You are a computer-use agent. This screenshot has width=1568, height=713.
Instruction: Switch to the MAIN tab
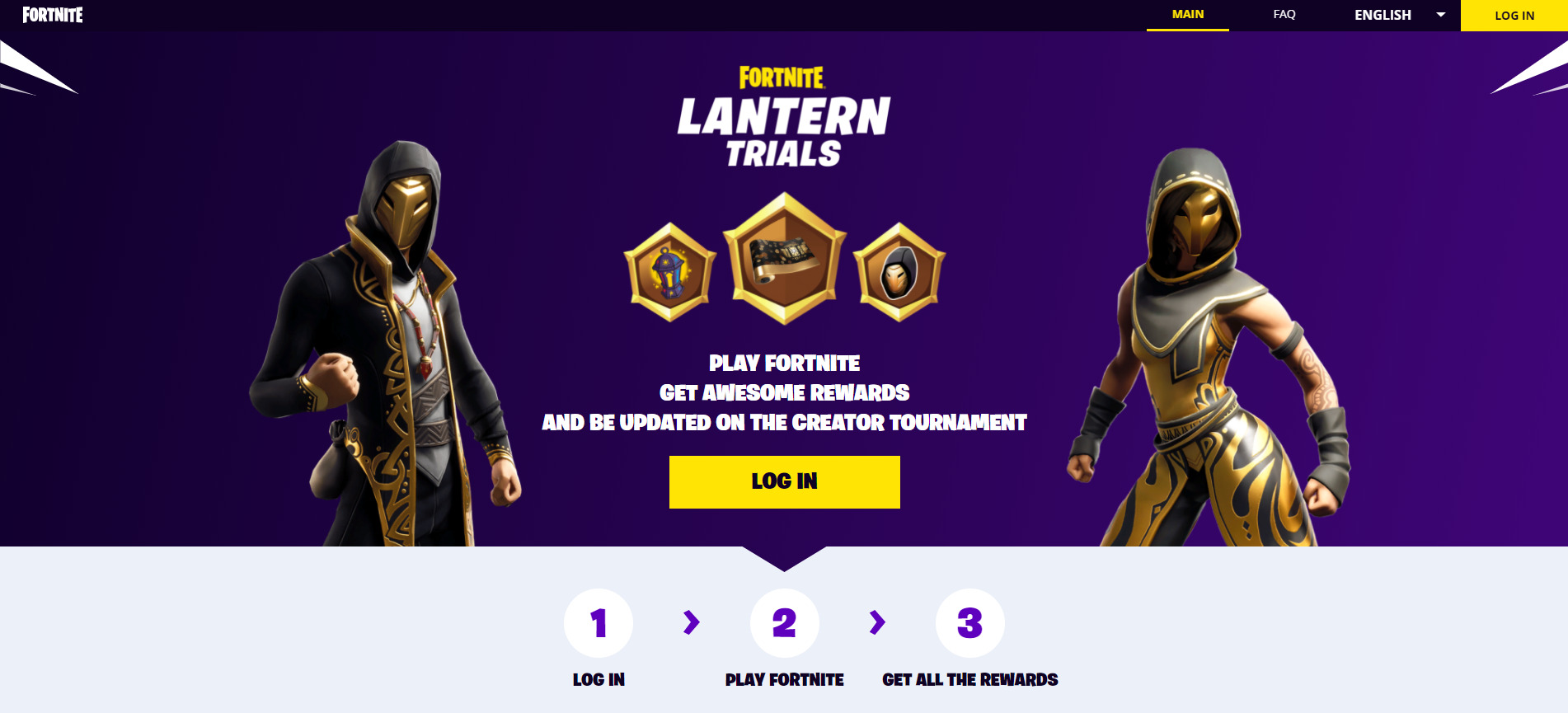(x=1188, y=15)
